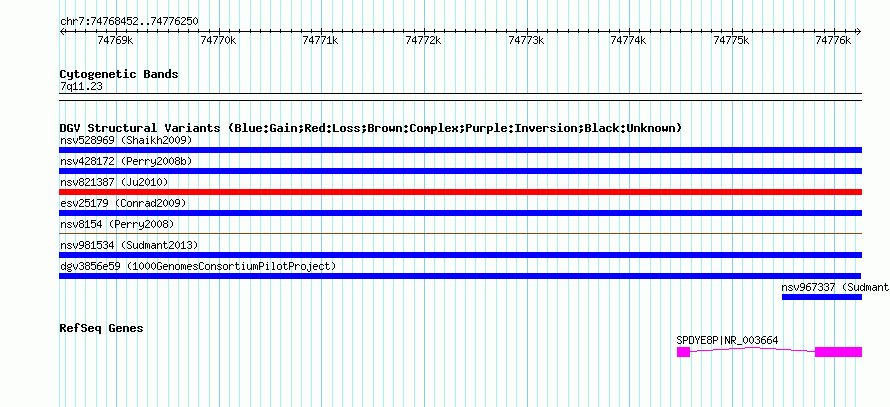Click the blue gain bar under nsv981534
Screen dimensions: 890x407
(460, 255)
